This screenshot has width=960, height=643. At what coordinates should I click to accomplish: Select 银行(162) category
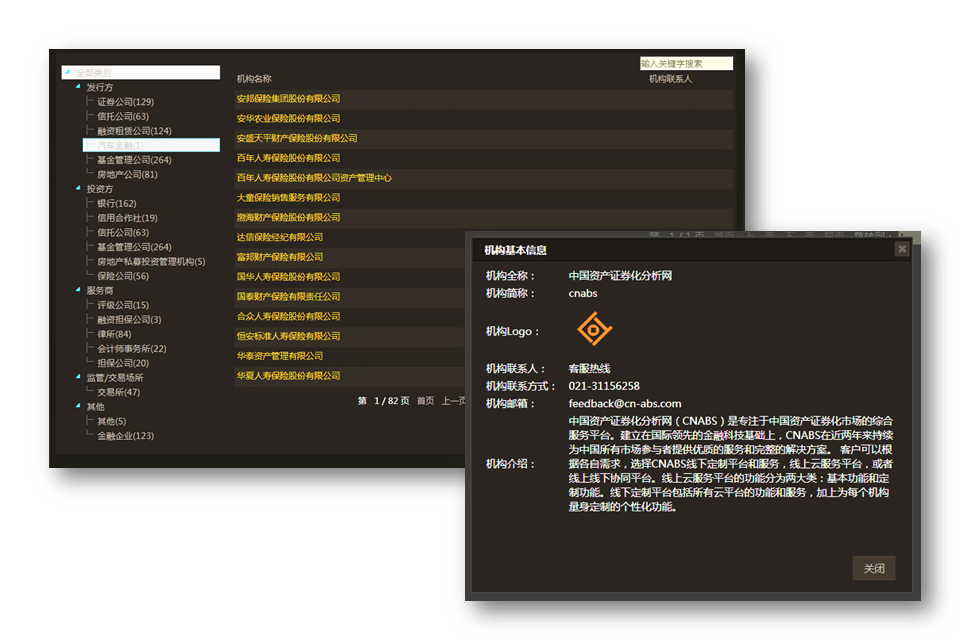pos(116,203)
